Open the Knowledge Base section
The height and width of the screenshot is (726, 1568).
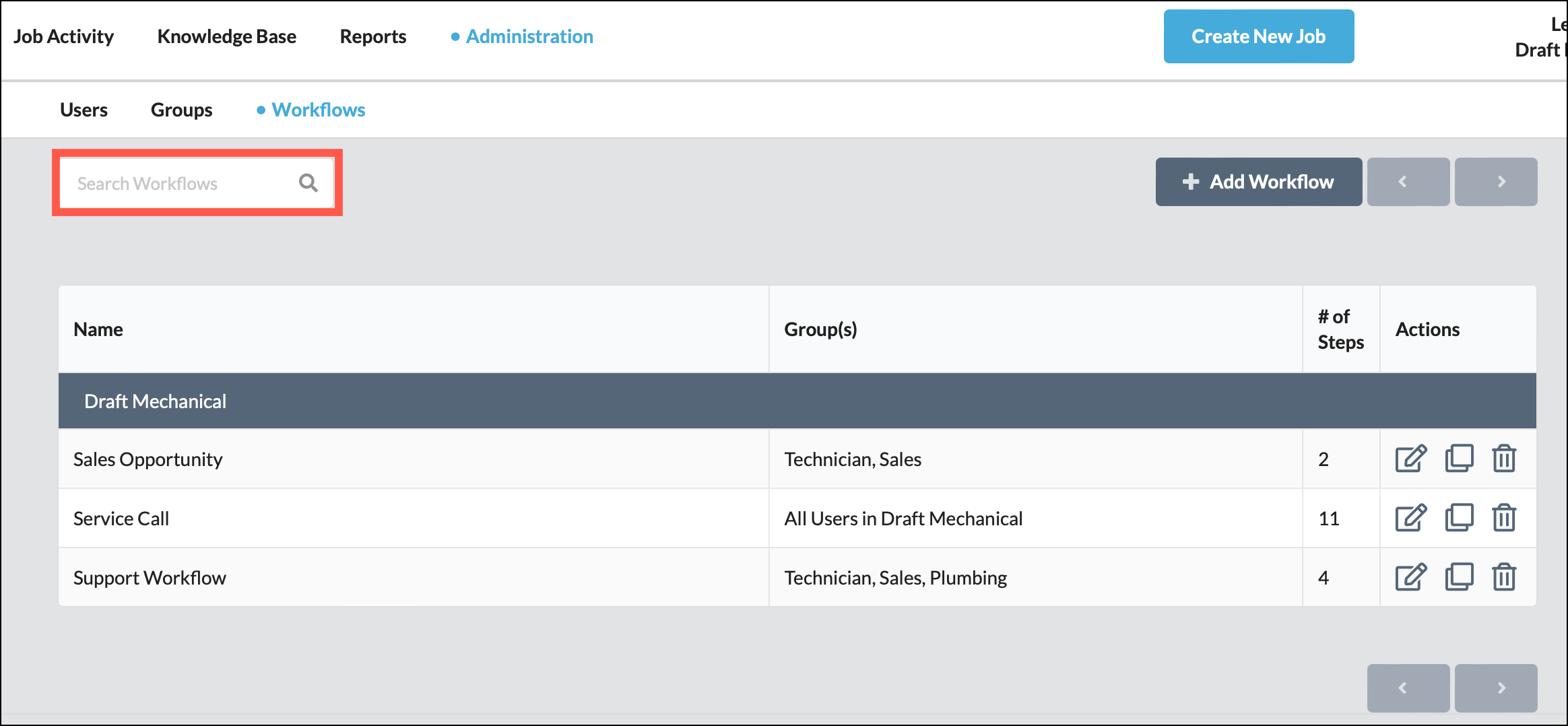[x=227, y=36]
